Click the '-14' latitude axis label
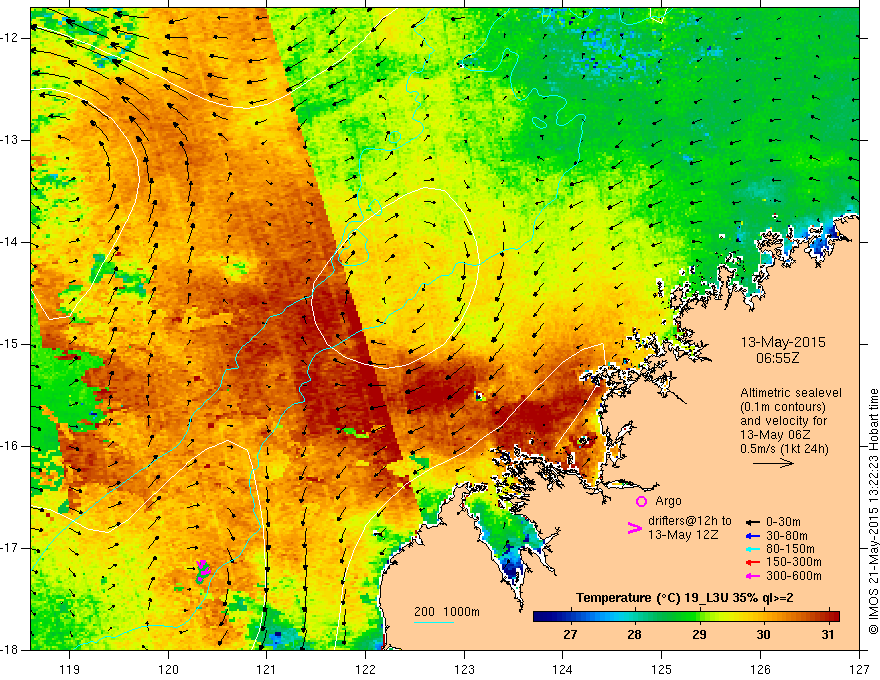Screen dimensions: 880x680 point(10,242)
